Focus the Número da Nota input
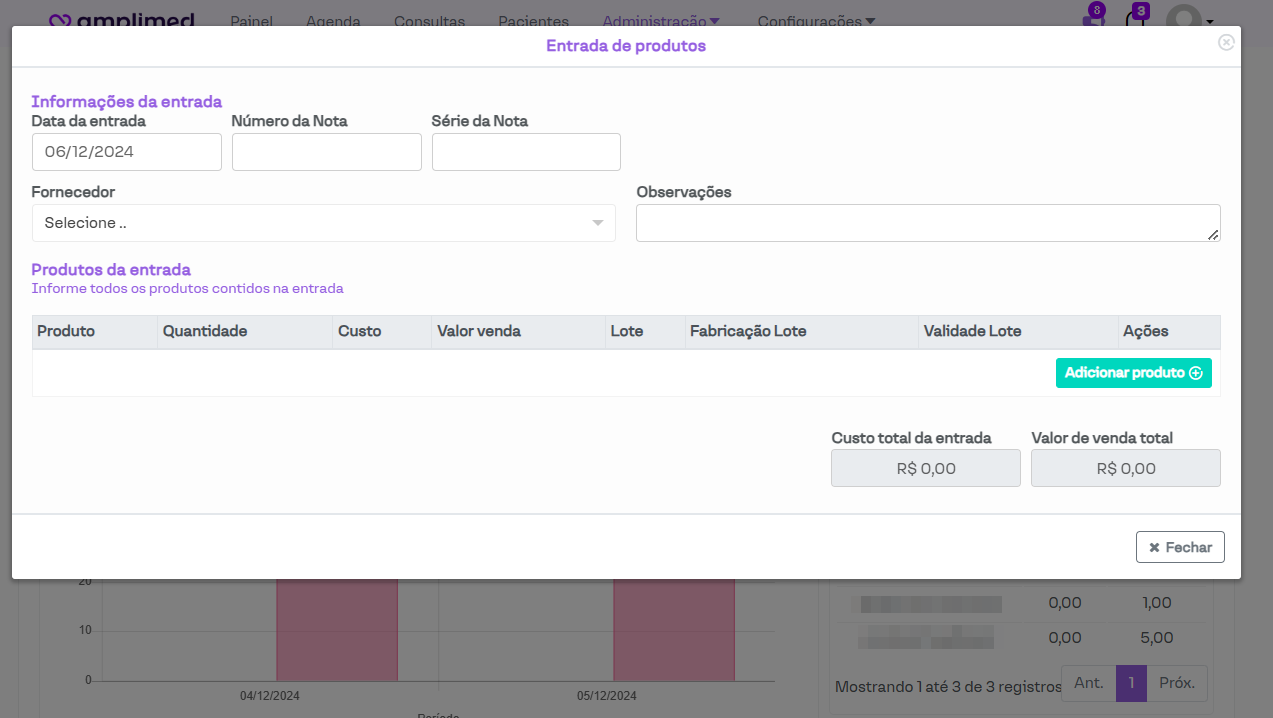 326,152
